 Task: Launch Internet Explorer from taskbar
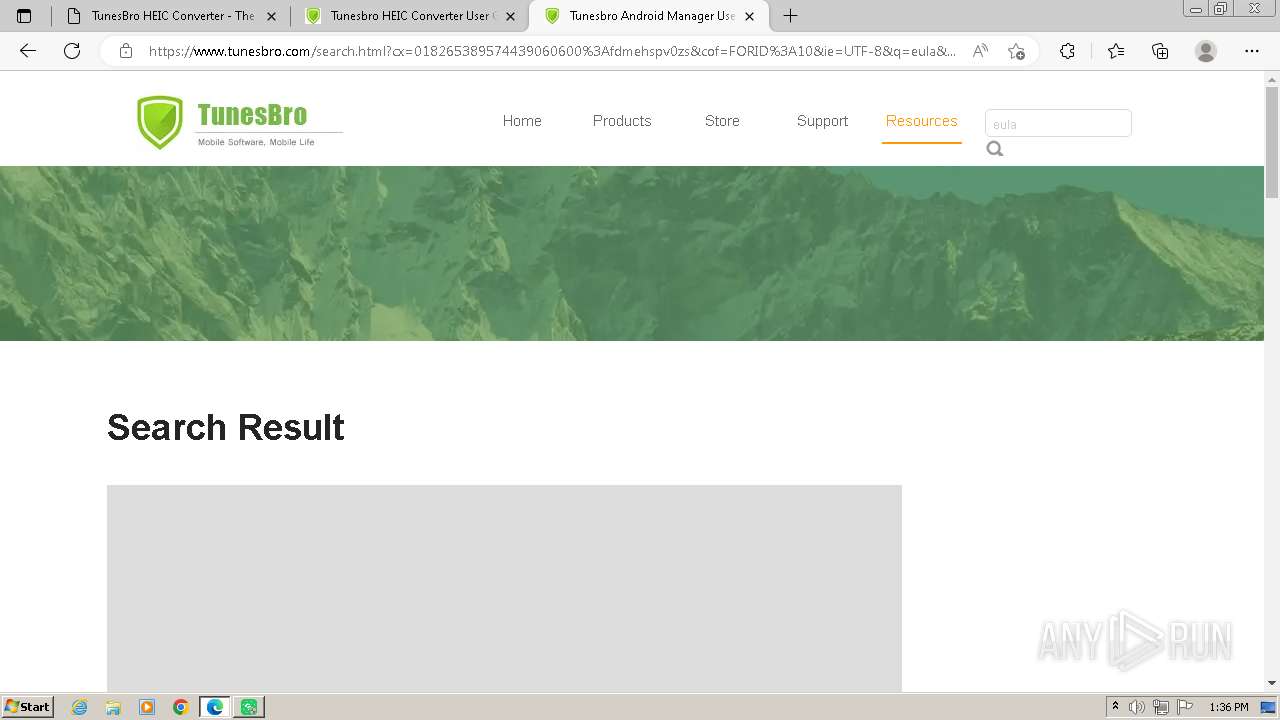point(80,707)
